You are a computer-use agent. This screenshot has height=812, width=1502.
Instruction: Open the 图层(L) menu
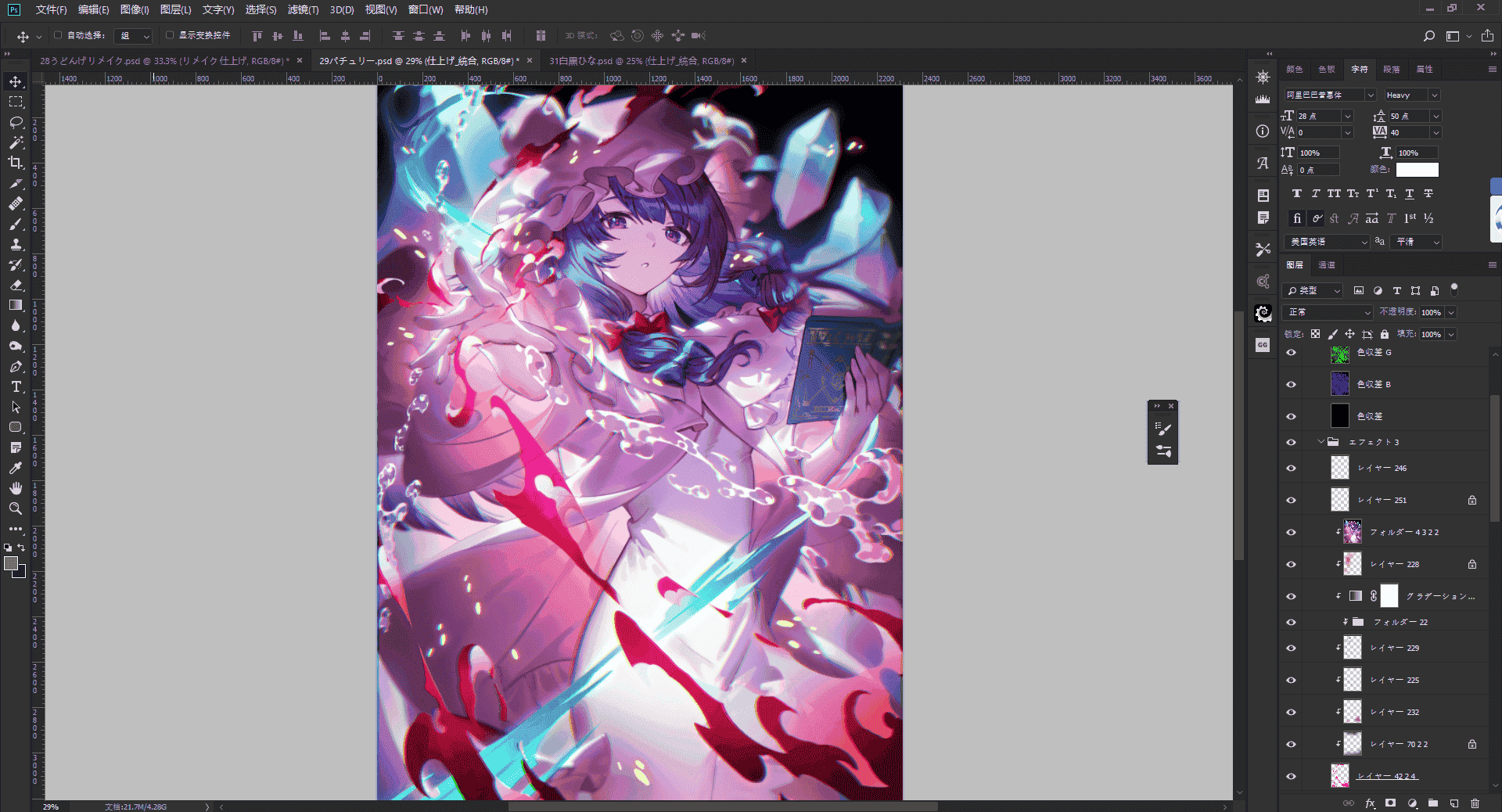(175, 9)
